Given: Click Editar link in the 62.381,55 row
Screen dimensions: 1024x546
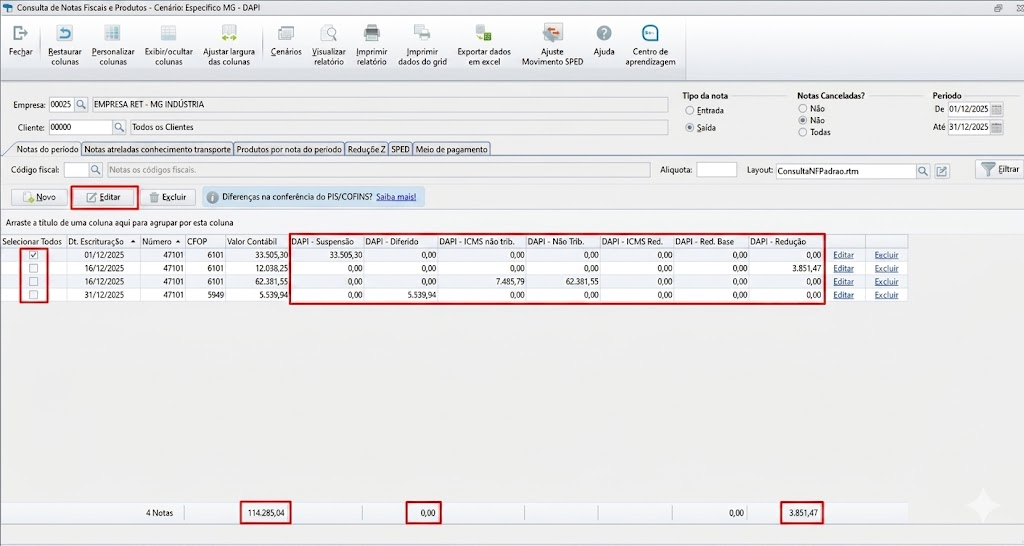Looking at the screenshot, I should (843, 281).
